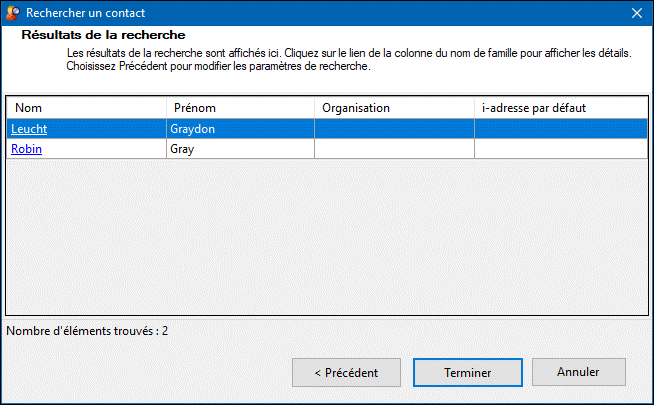Close the Rechercher un contact dialog

pos(636,13)
